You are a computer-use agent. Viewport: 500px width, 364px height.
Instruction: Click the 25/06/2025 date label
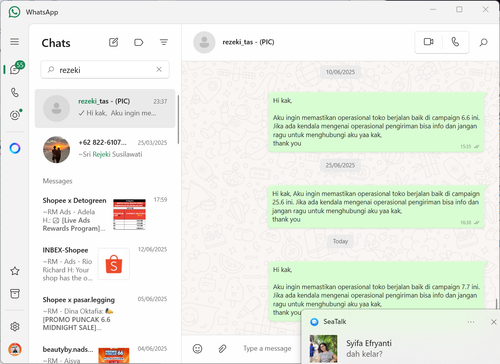pyautogui.click(x=340, y=165)
